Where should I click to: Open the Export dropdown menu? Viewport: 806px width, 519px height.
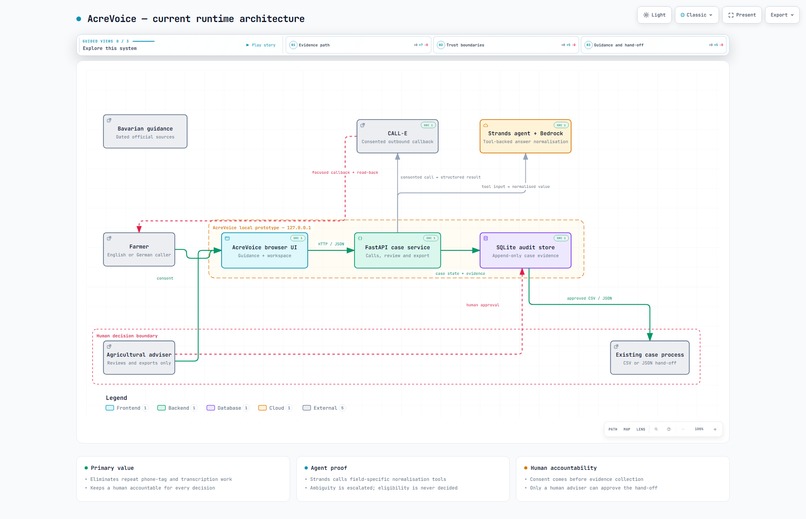782,15
